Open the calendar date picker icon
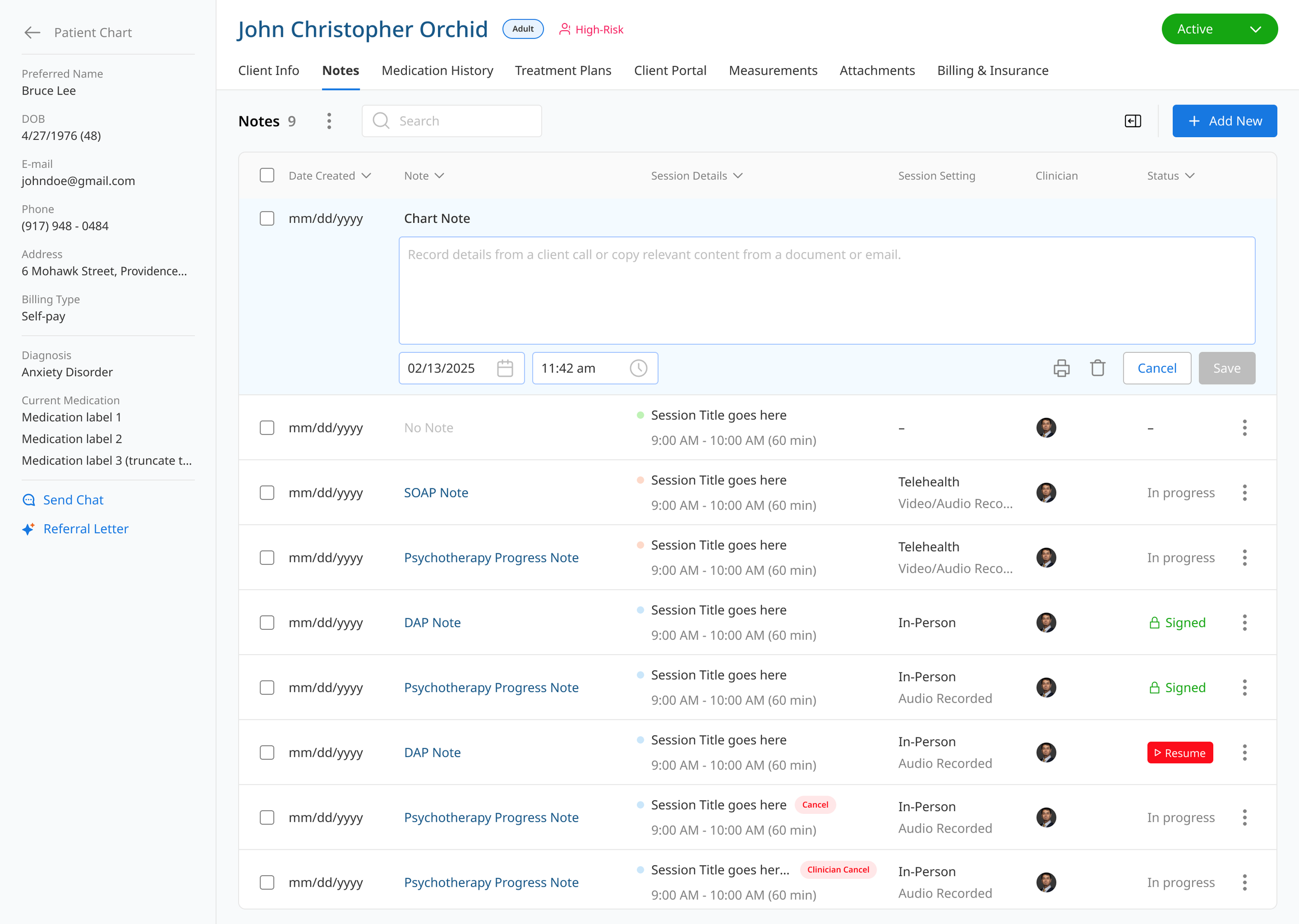 [x=505, y=368]
